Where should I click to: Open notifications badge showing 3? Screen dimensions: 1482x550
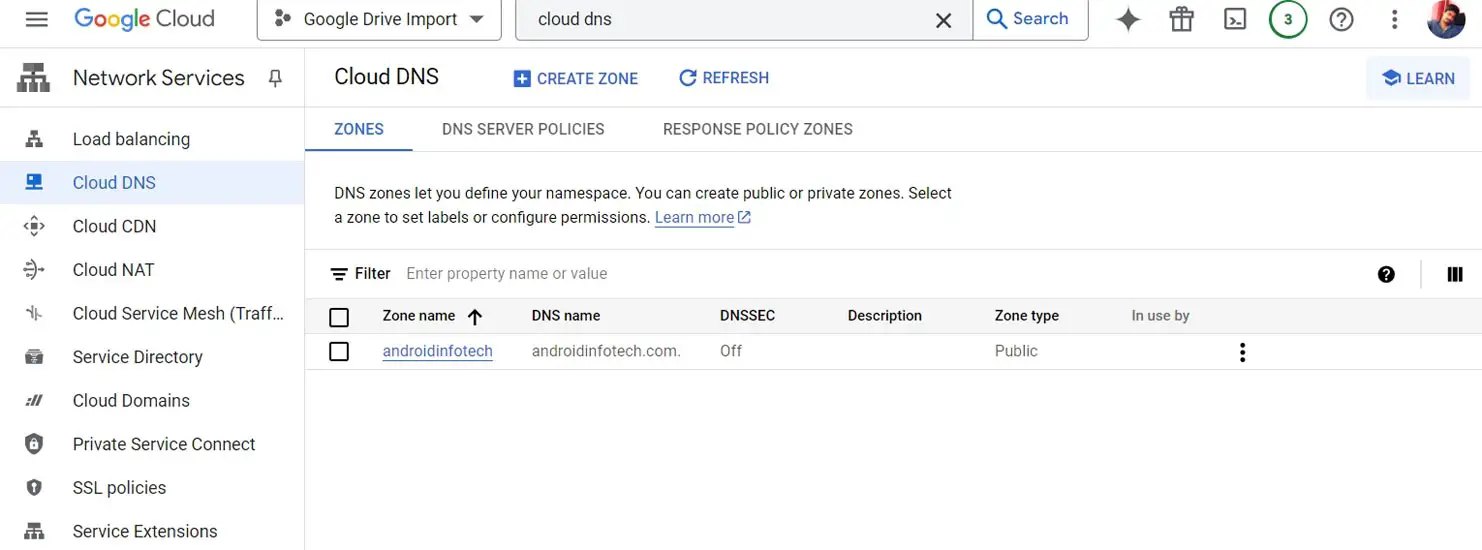1288,19
